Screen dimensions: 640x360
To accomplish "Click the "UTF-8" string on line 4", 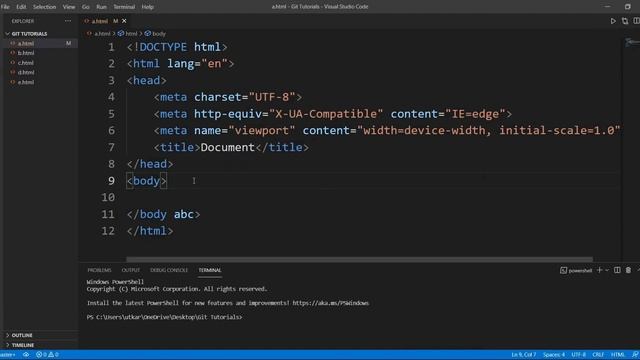I will (272, 97).
